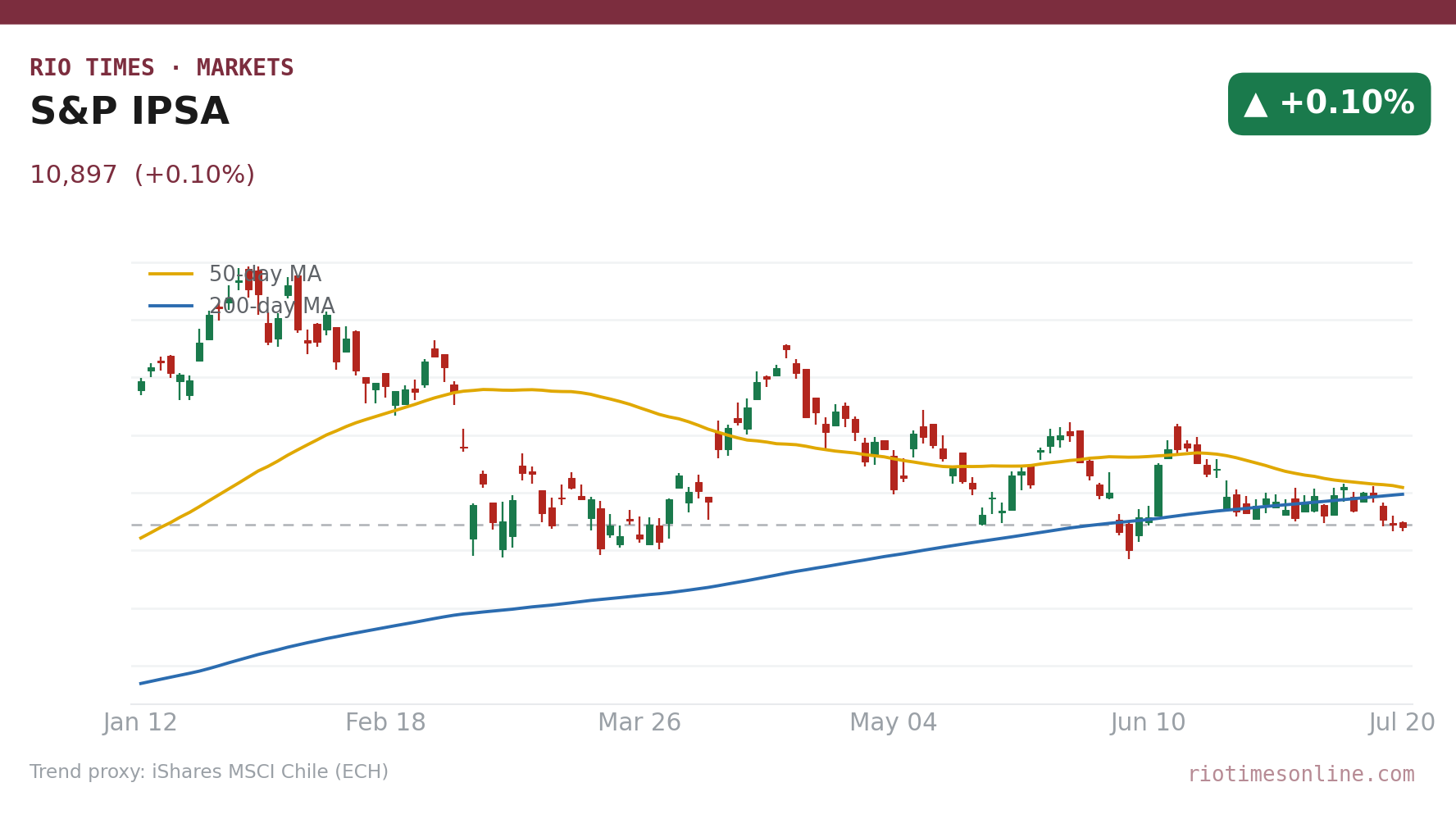Open the riotimesonline.com link

1301,775
